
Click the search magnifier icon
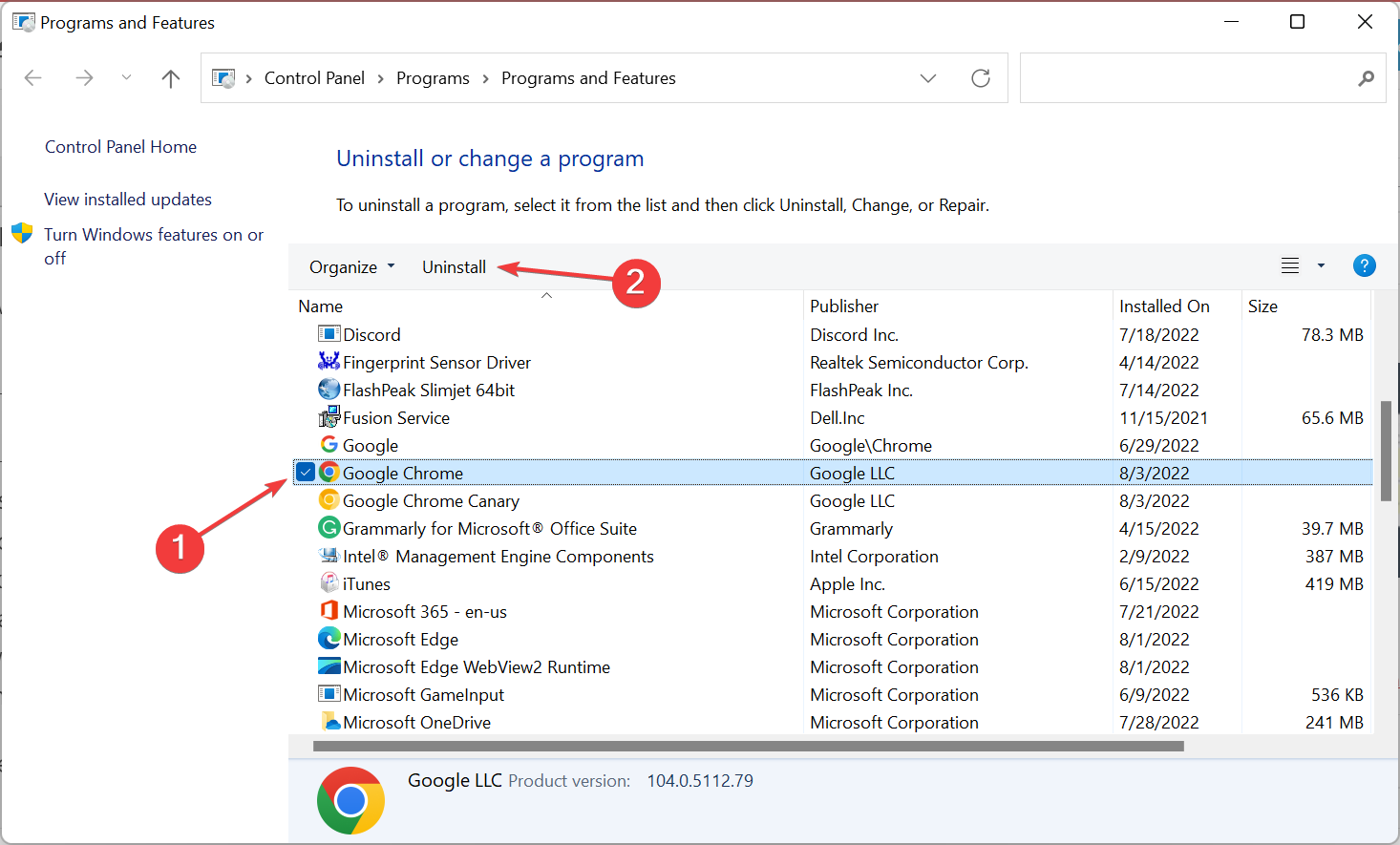(x=1367, y=78)
